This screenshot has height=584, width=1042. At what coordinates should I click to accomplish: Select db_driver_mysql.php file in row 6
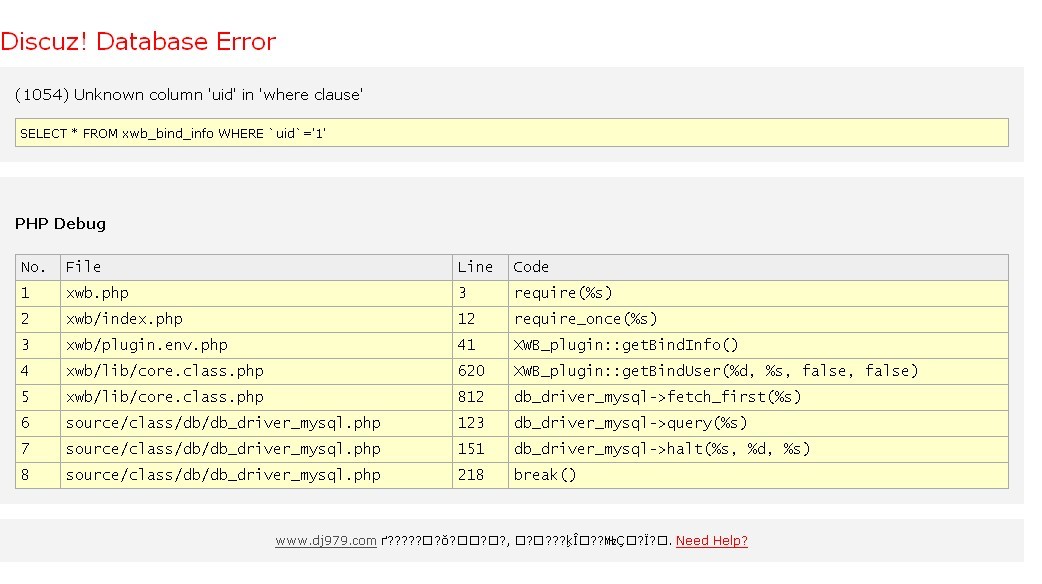[257, 423]
